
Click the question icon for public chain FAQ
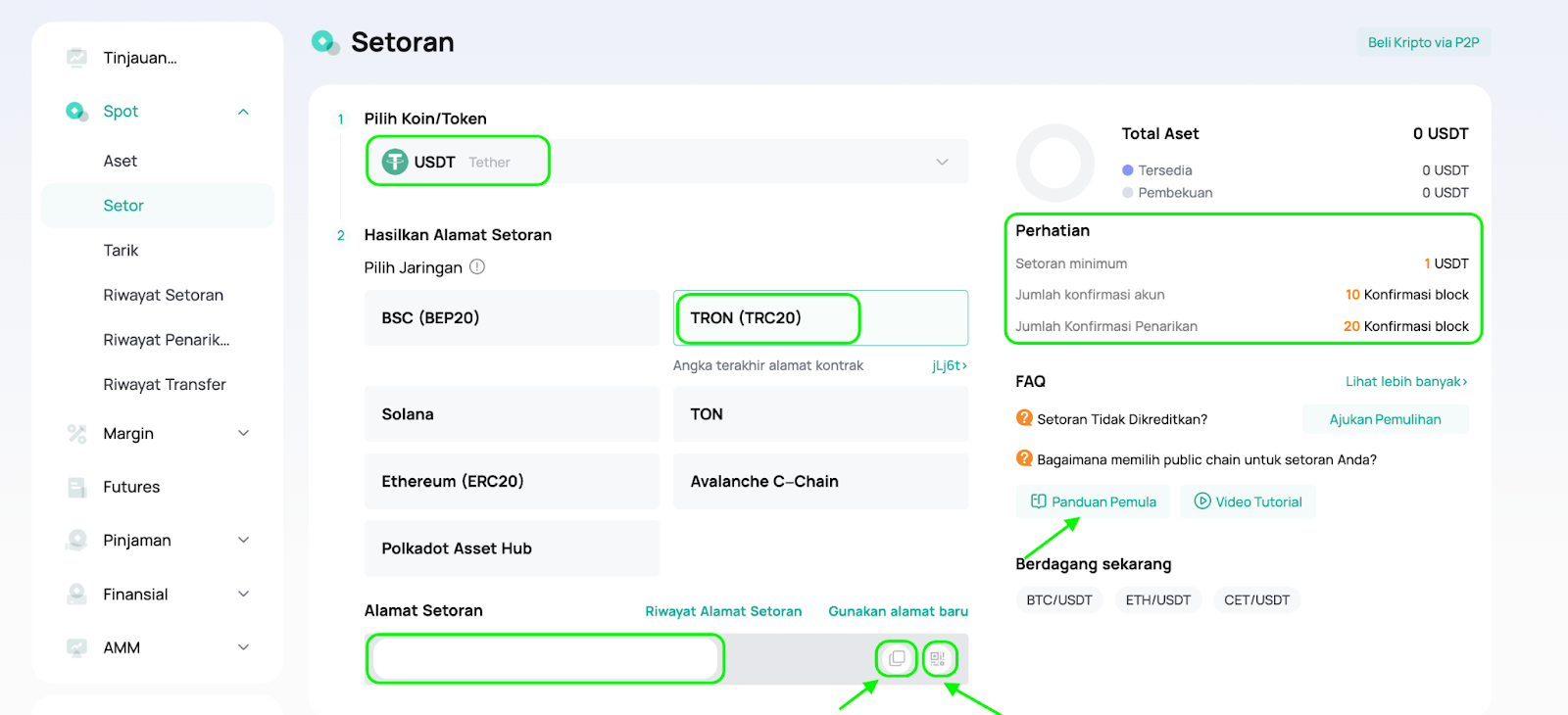1024,458
